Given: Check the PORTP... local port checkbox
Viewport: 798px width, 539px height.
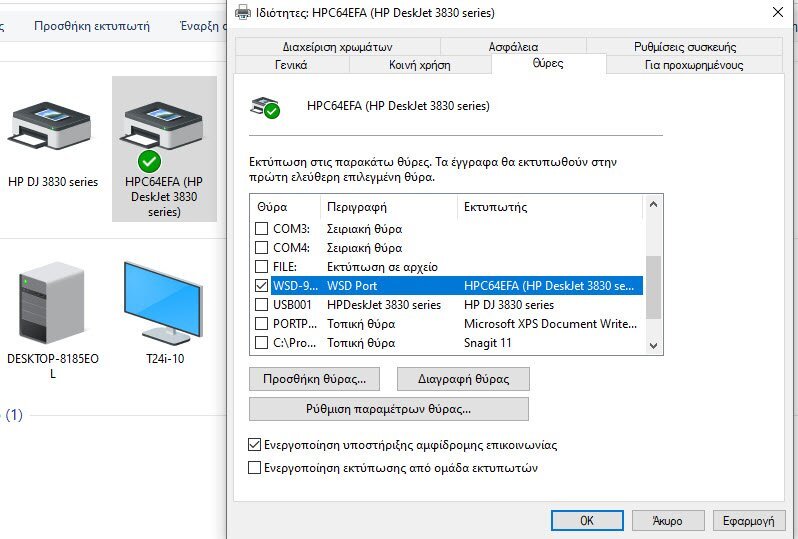Looking at the screenshot, I should pyautogui.click(x=261, y=324).
